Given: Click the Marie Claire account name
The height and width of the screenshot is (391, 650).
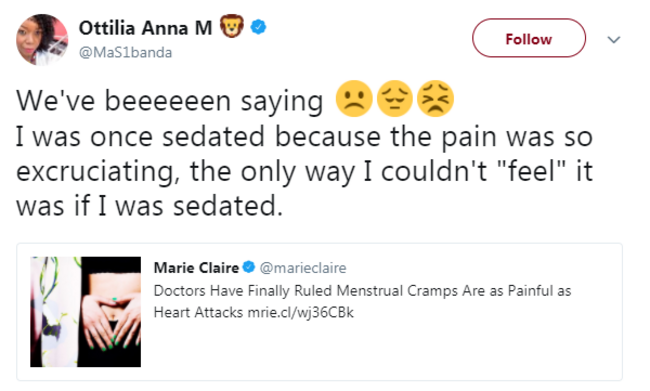Looking at the screenshot, I should pos(196,268).
